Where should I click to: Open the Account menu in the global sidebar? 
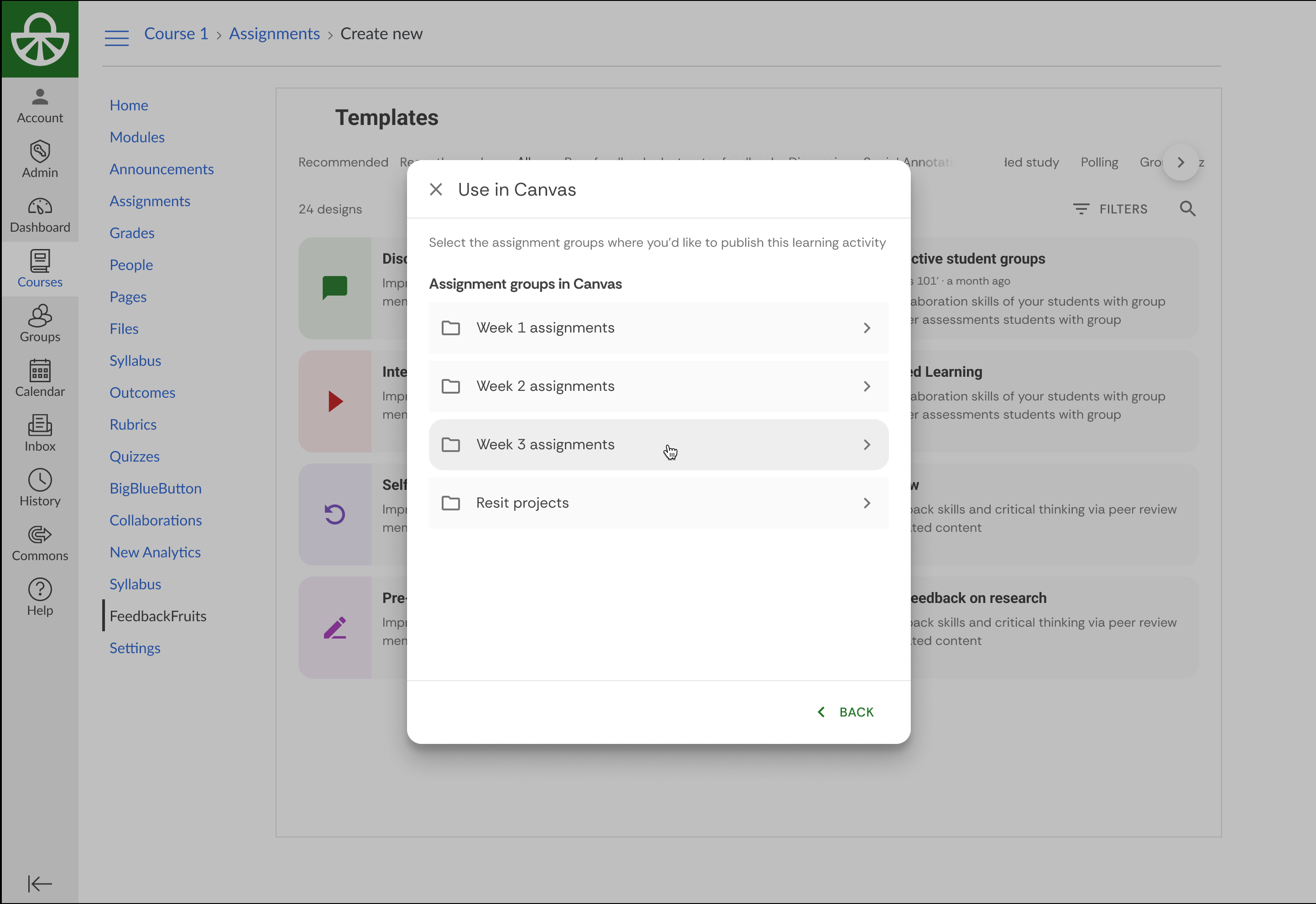(40, 105)
